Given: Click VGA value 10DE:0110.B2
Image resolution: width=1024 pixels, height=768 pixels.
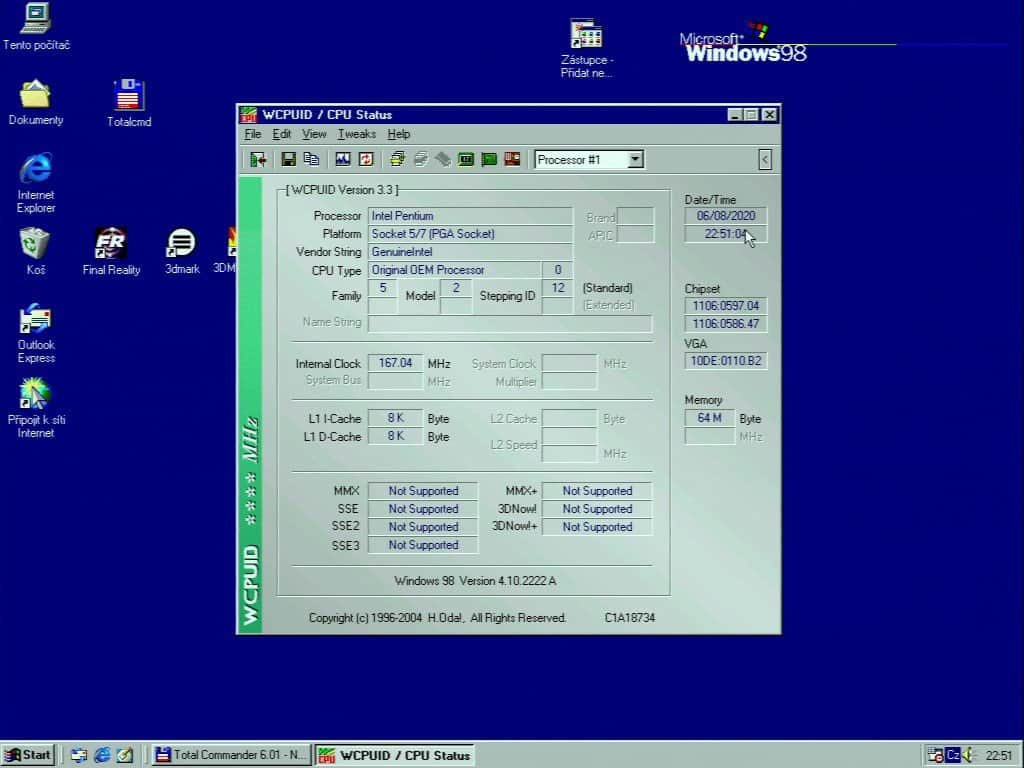Looking at the screenshot, I should click(x=726, y=360).
